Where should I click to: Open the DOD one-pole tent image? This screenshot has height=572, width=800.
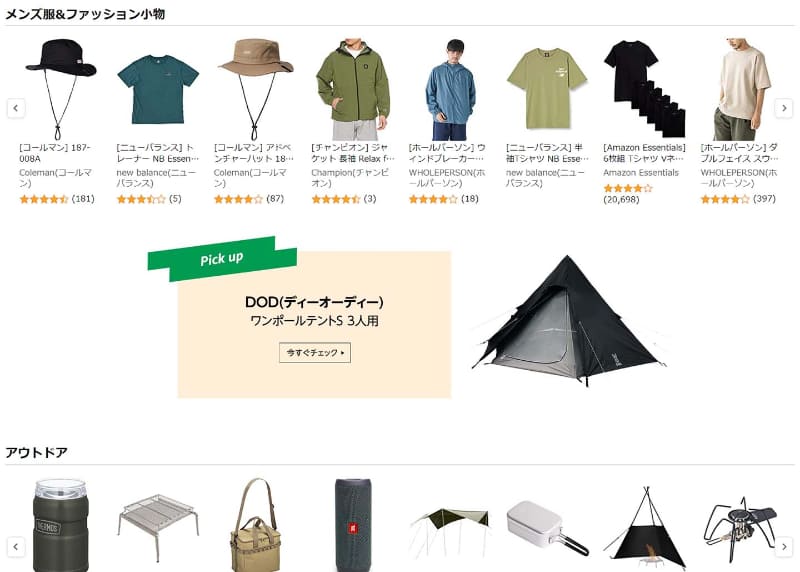coord(568,320)
